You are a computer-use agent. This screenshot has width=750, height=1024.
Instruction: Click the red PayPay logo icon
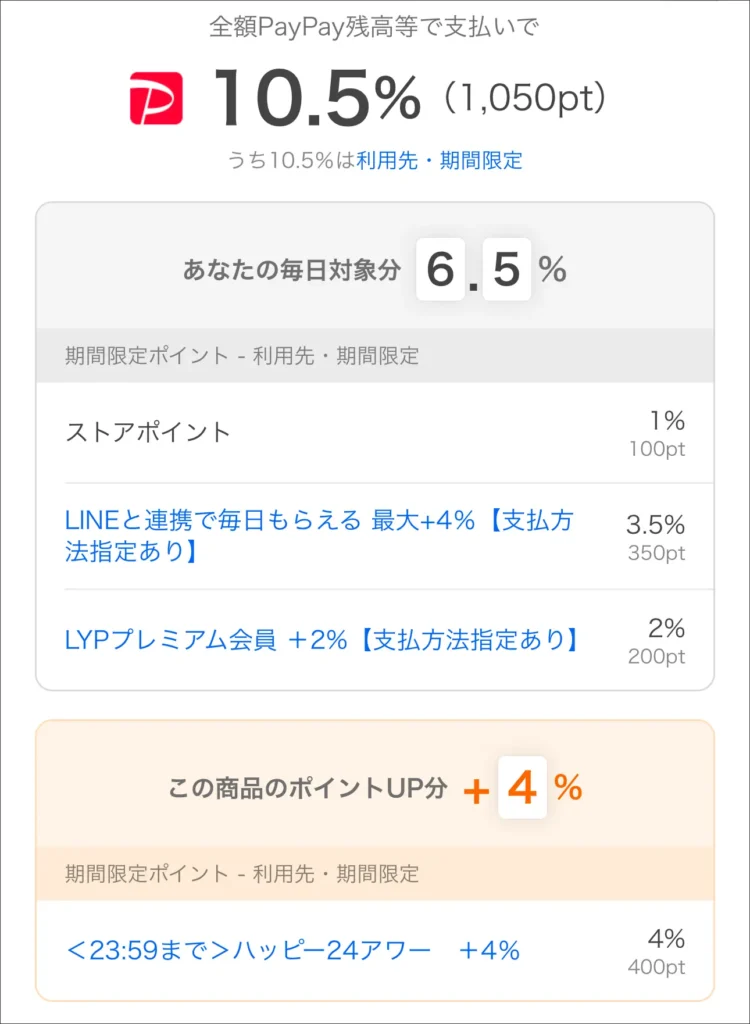point(156,98)
